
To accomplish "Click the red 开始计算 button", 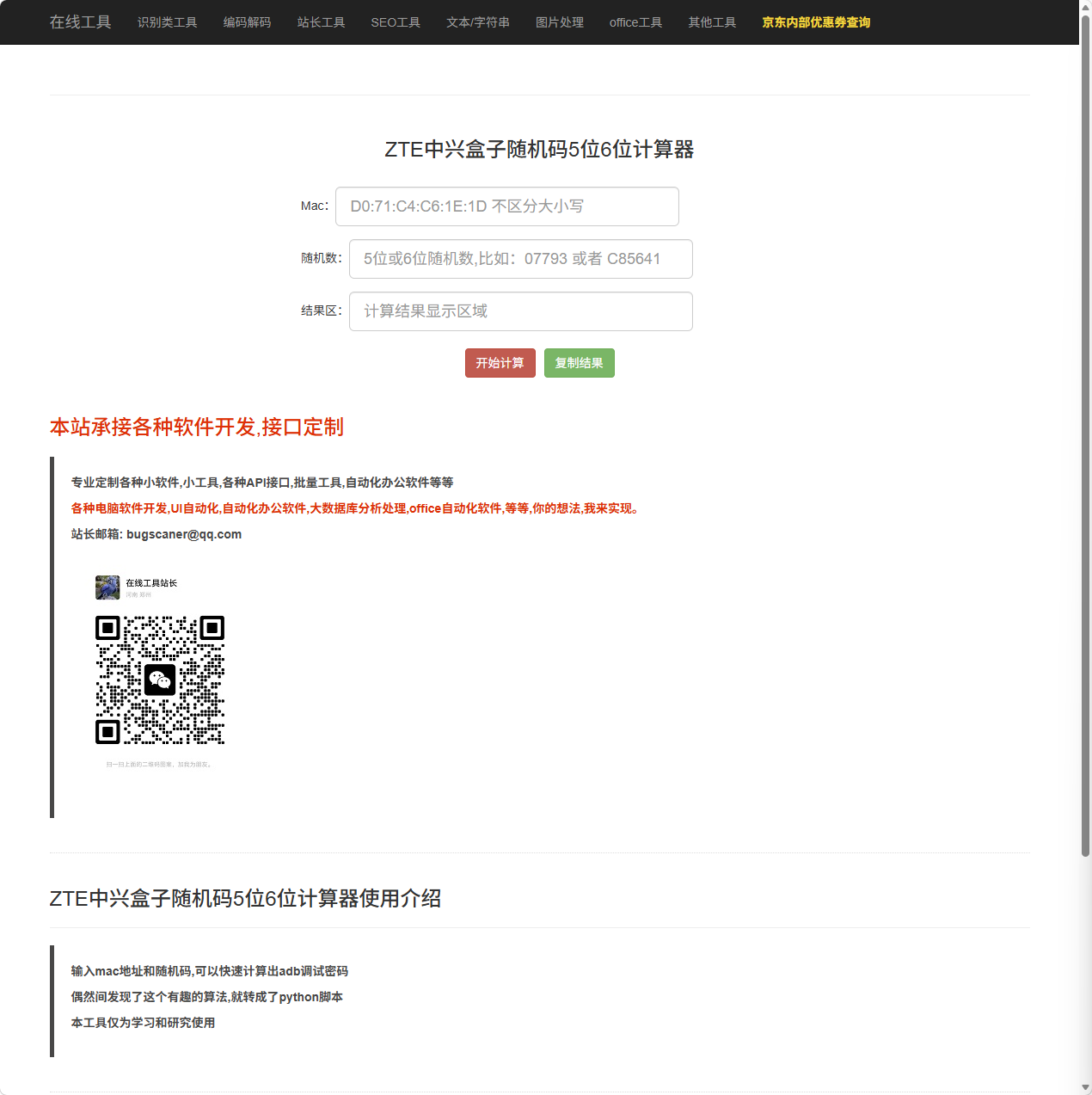I will [500, 363].
